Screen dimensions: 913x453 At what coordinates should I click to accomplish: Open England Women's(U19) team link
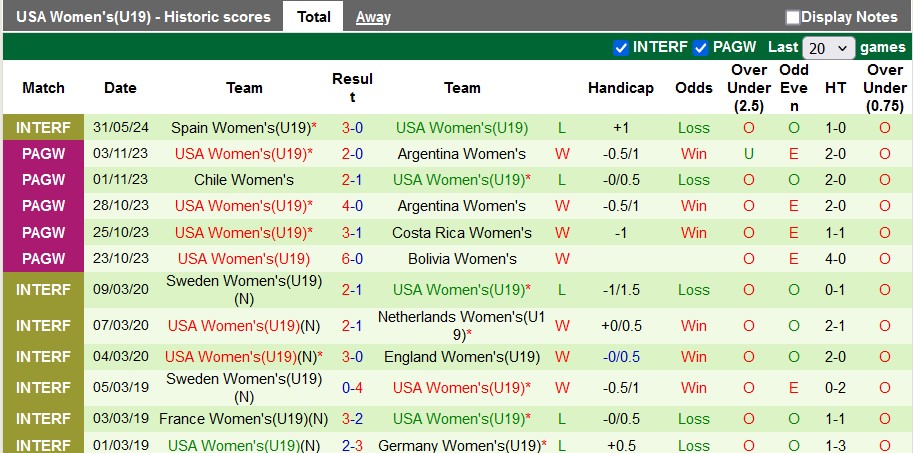tap(462, 357)
